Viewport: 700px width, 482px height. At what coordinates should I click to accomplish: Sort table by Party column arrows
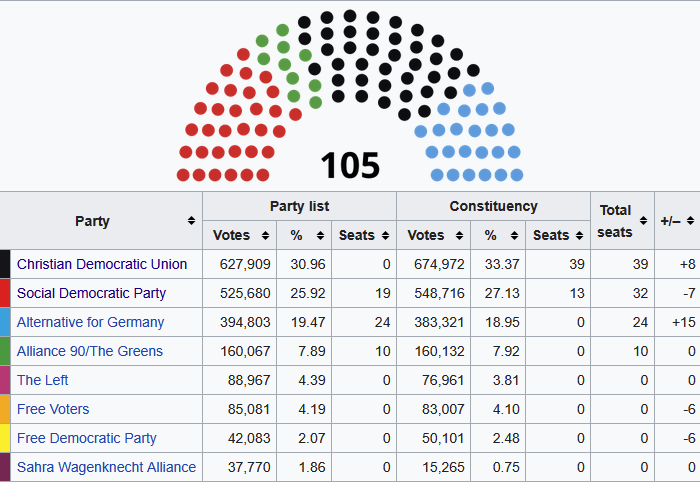(191, 220)
